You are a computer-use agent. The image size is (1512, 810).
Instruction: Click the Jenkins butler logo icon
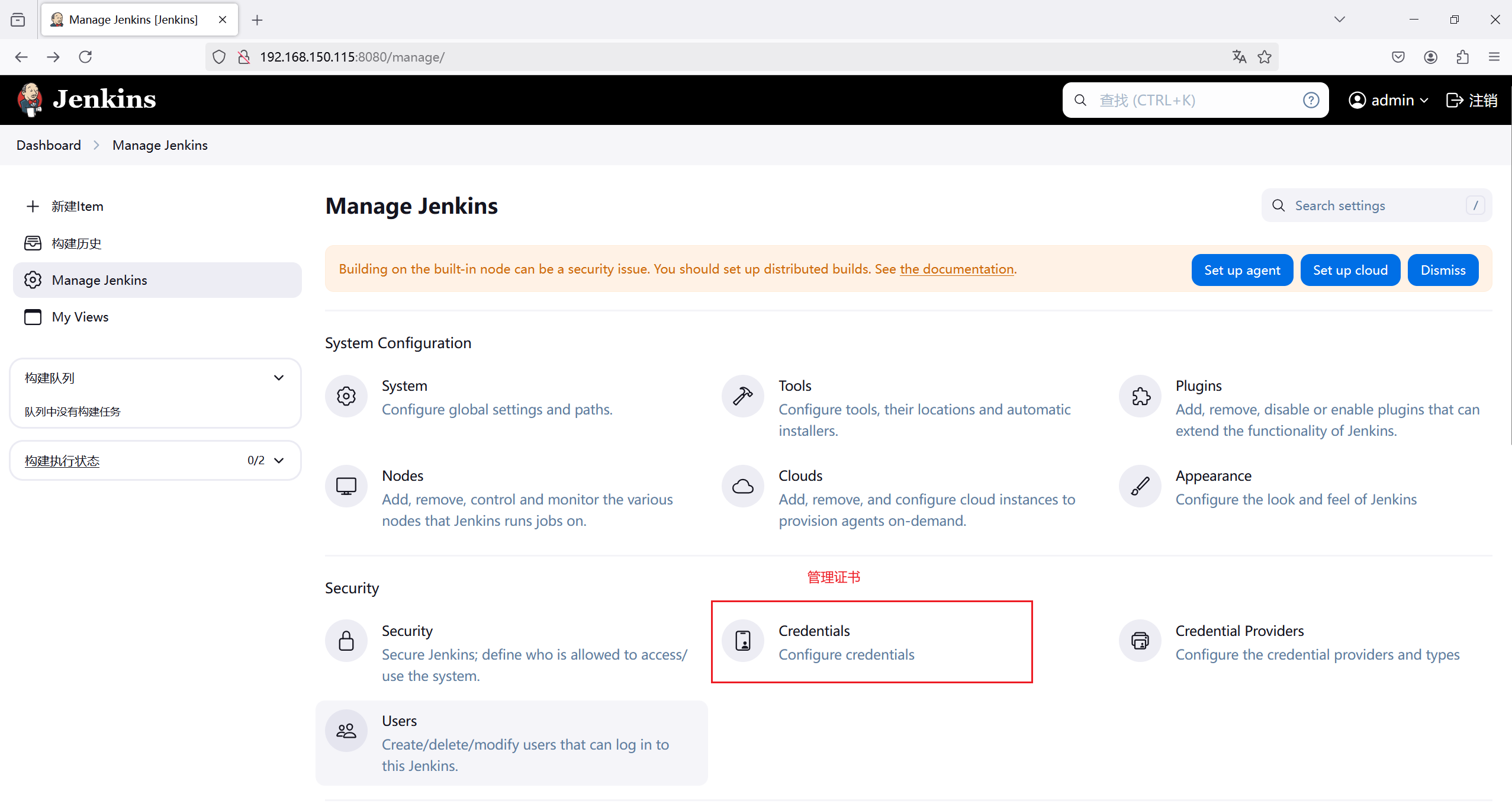click(30, 99)
